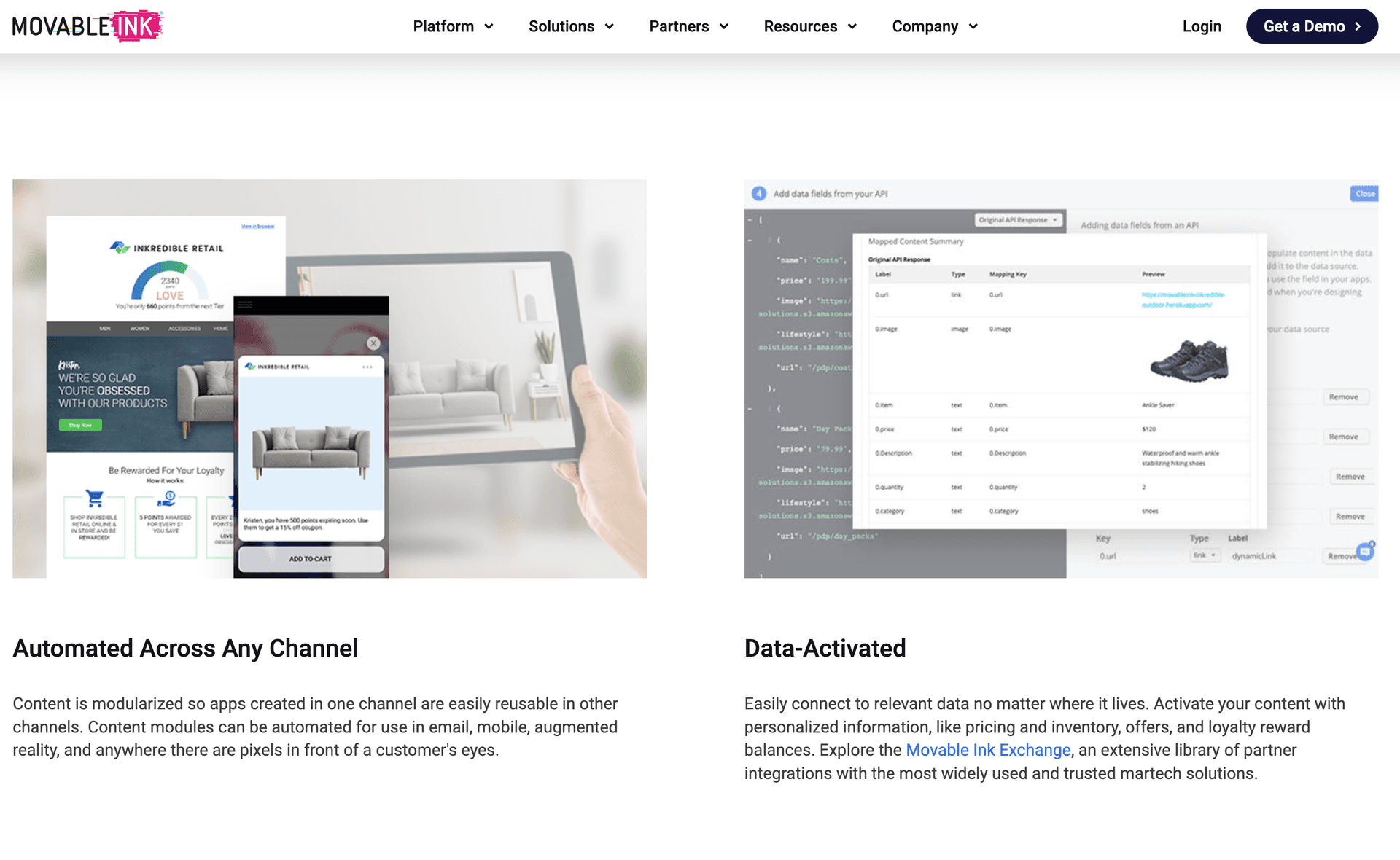Image resolution: width=1400 pixels, height=860 pixels.
Task: Click the three-dots icon on phone mockup
Action: [x=367, y=367]
